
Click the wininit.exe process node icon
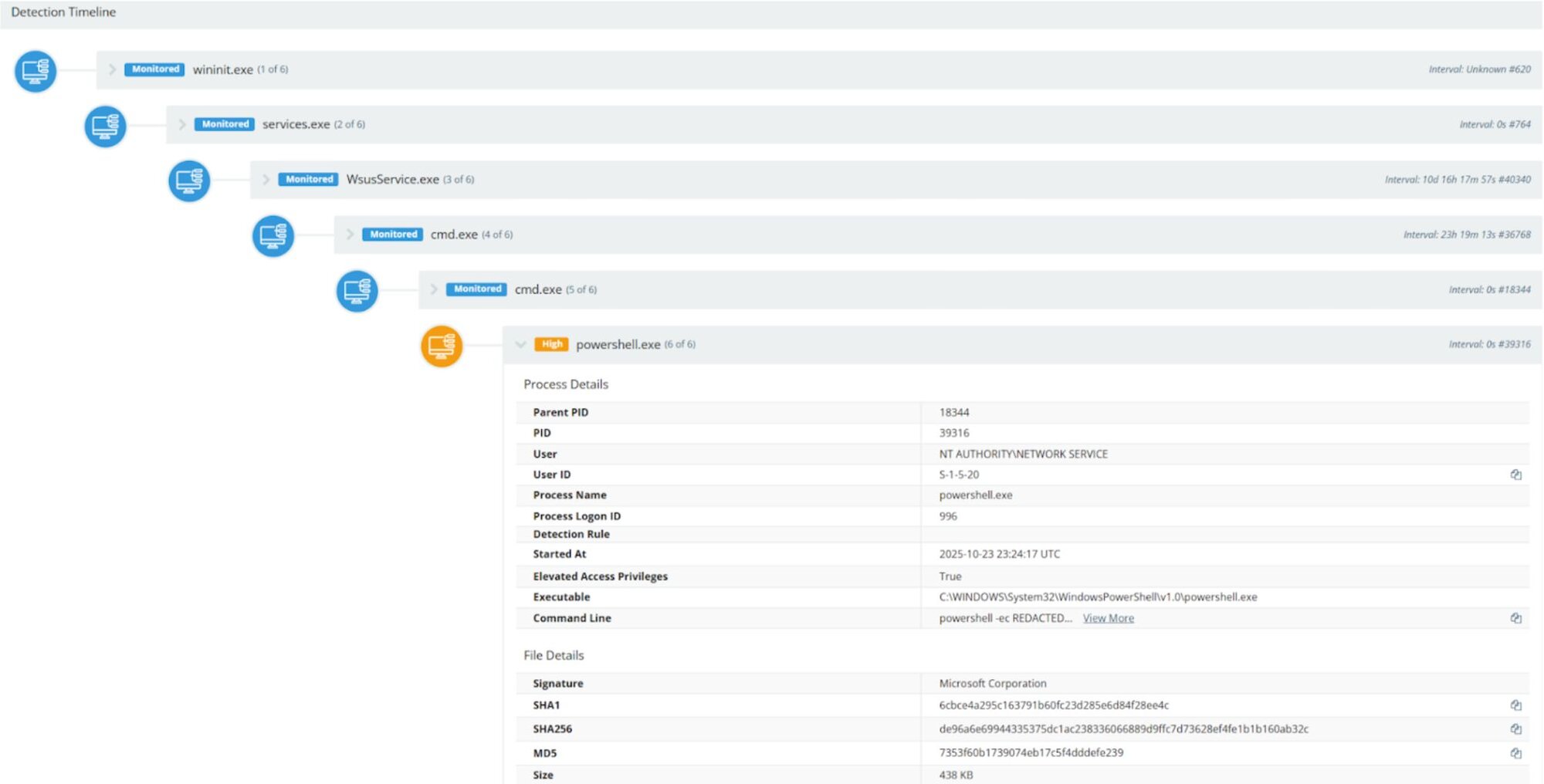coord(36,71)
